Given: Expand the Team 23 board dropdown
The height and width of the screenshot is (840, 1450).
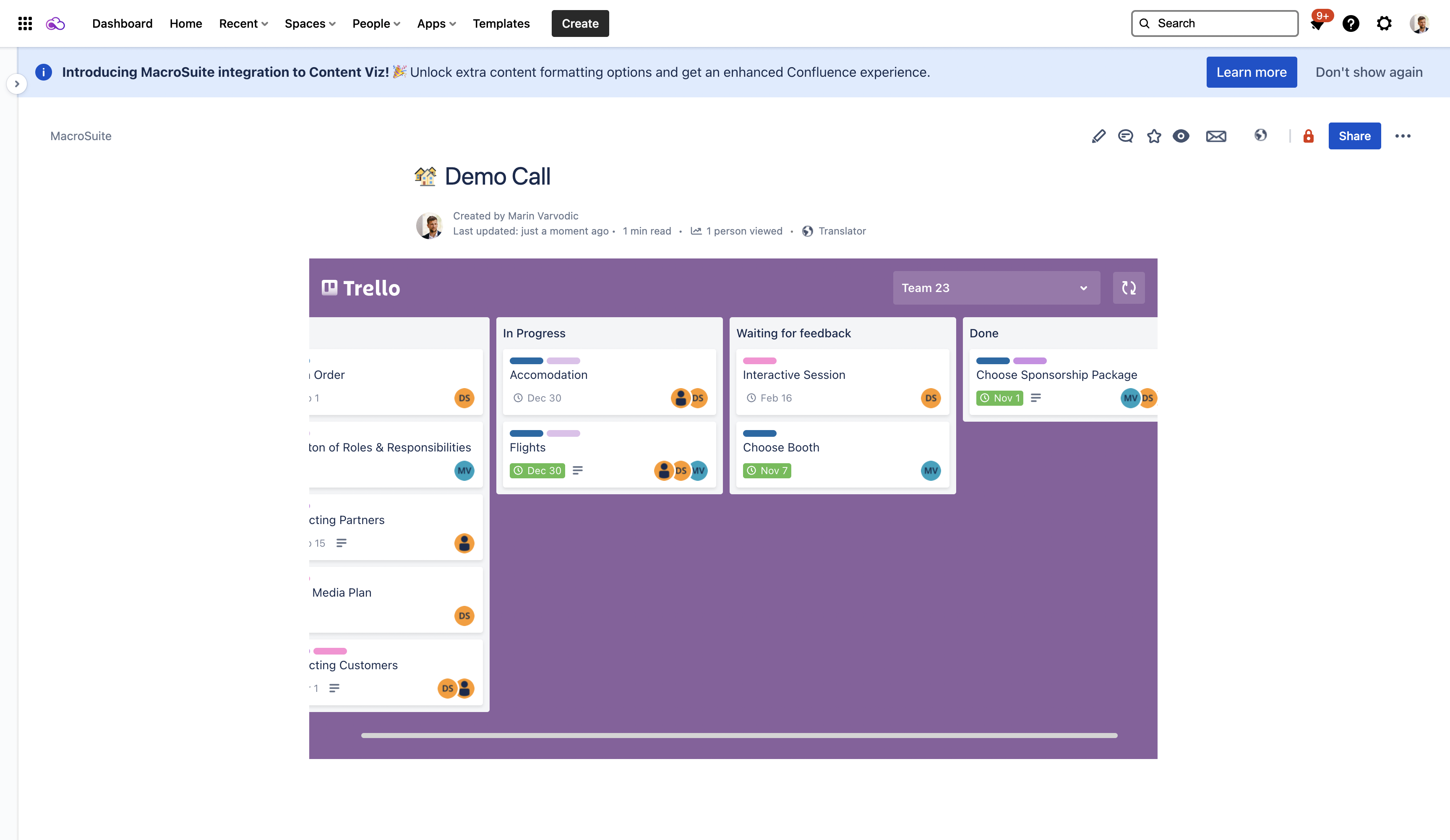Looking at the screenshot, I should click(x=996, y=288).
